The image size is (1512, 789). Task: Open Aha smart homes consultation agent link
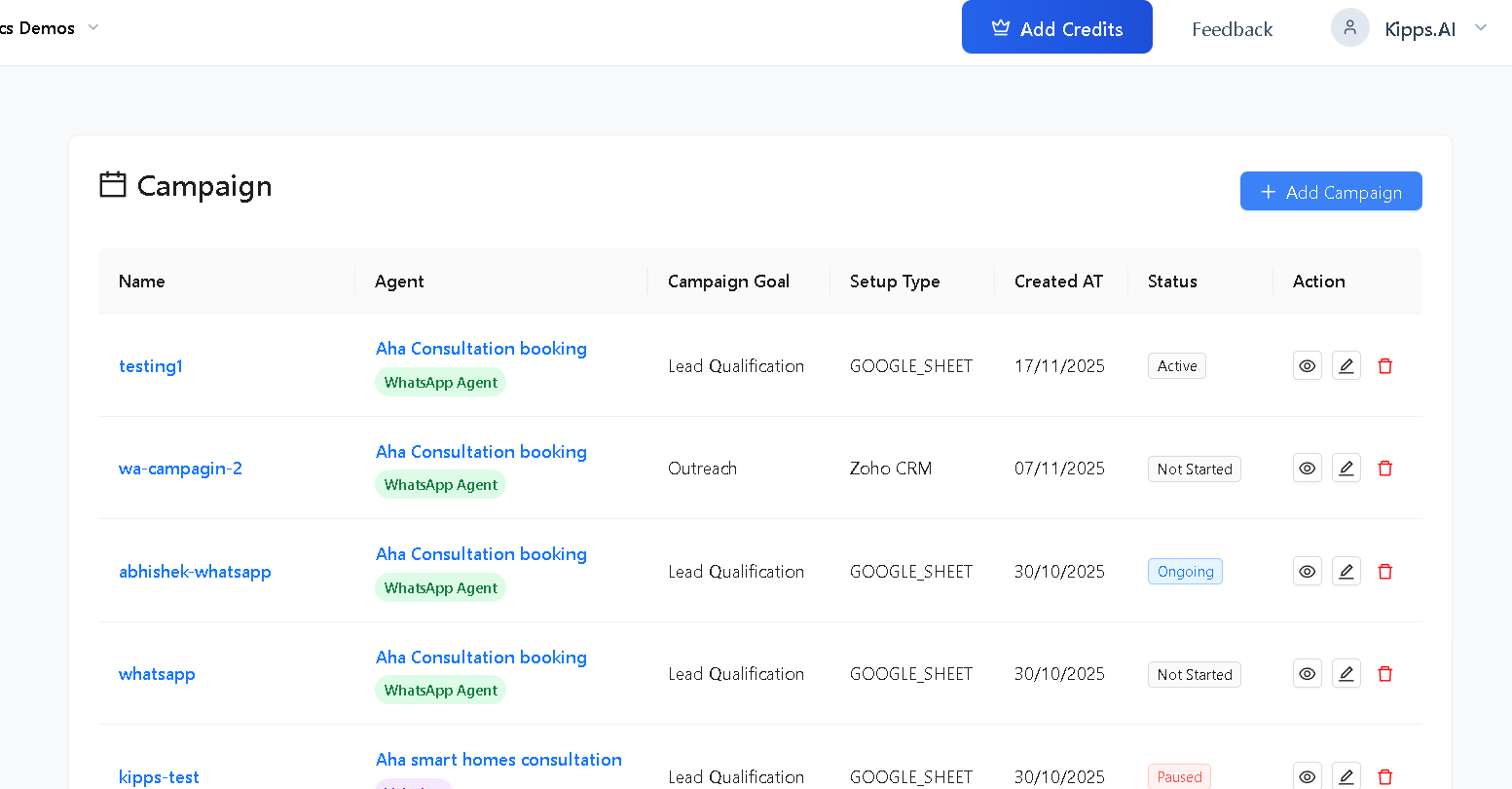[x=498, y=760]
